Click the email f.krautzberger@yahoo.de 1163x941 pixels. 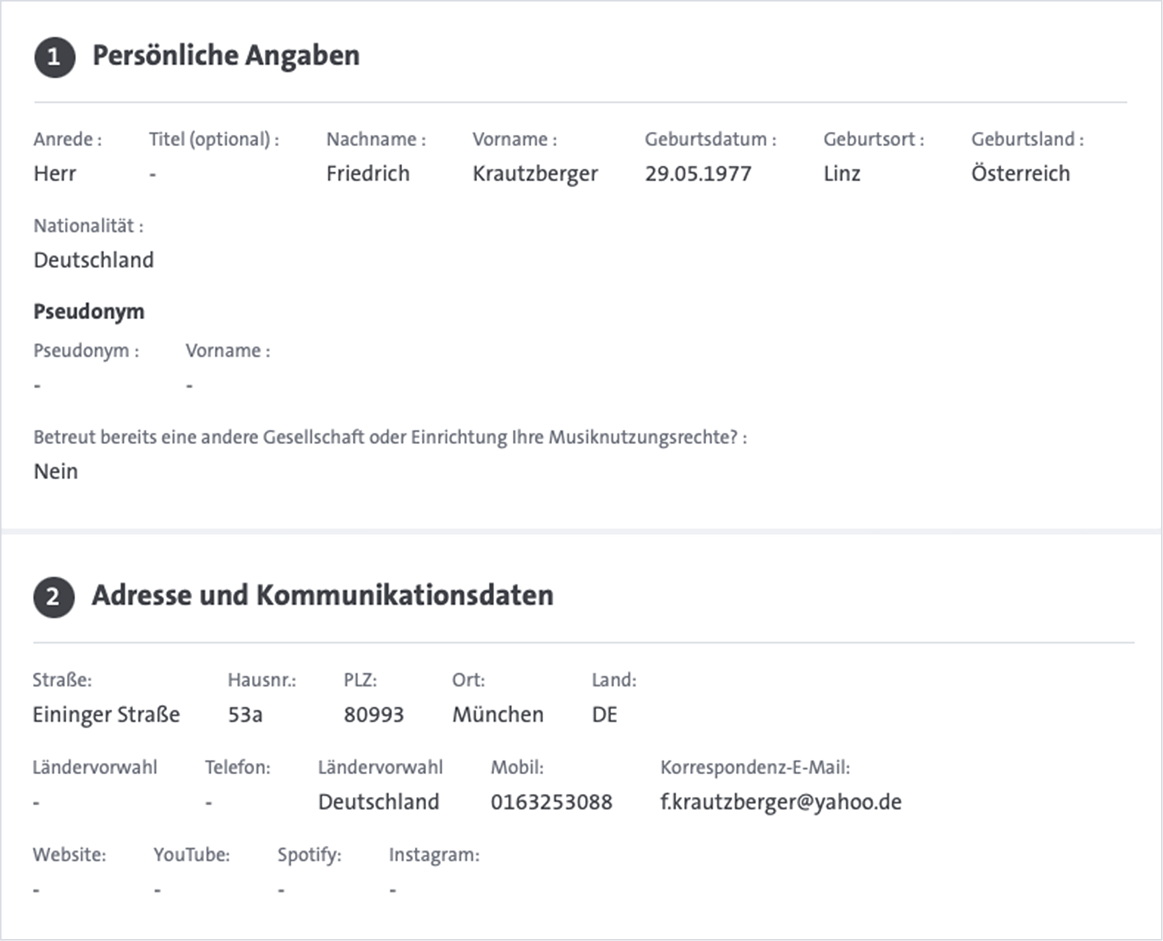pyautogui.click(x=779, y=802)
